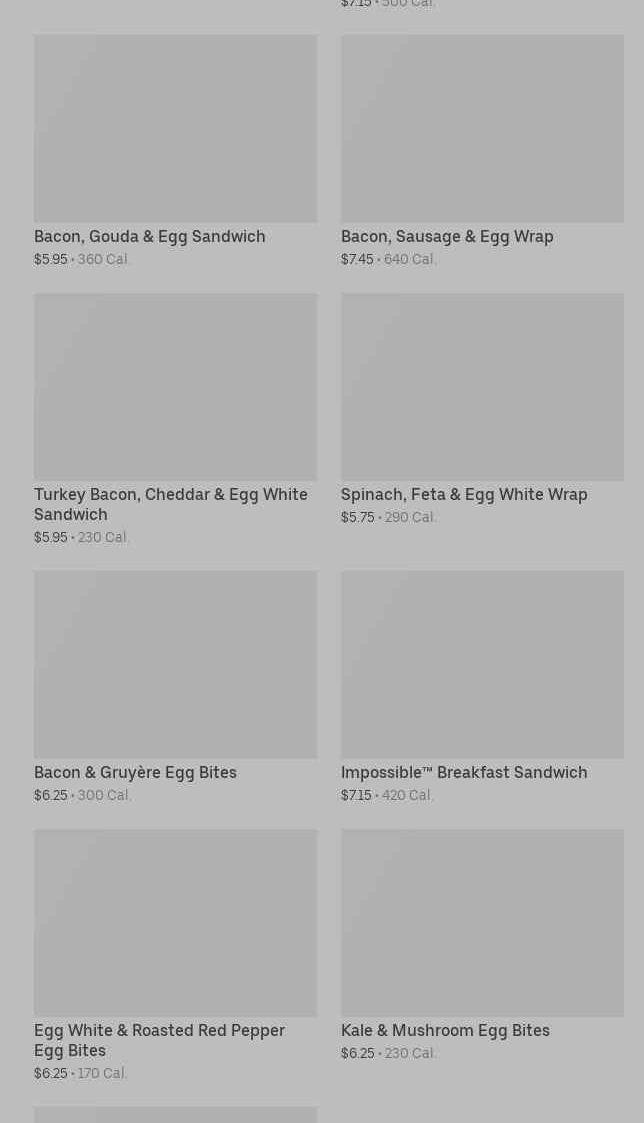644x1123 pixels.
Task: Click Bacon, Gouda & Egg Sandwich title
Action: (x=150, y=236)
